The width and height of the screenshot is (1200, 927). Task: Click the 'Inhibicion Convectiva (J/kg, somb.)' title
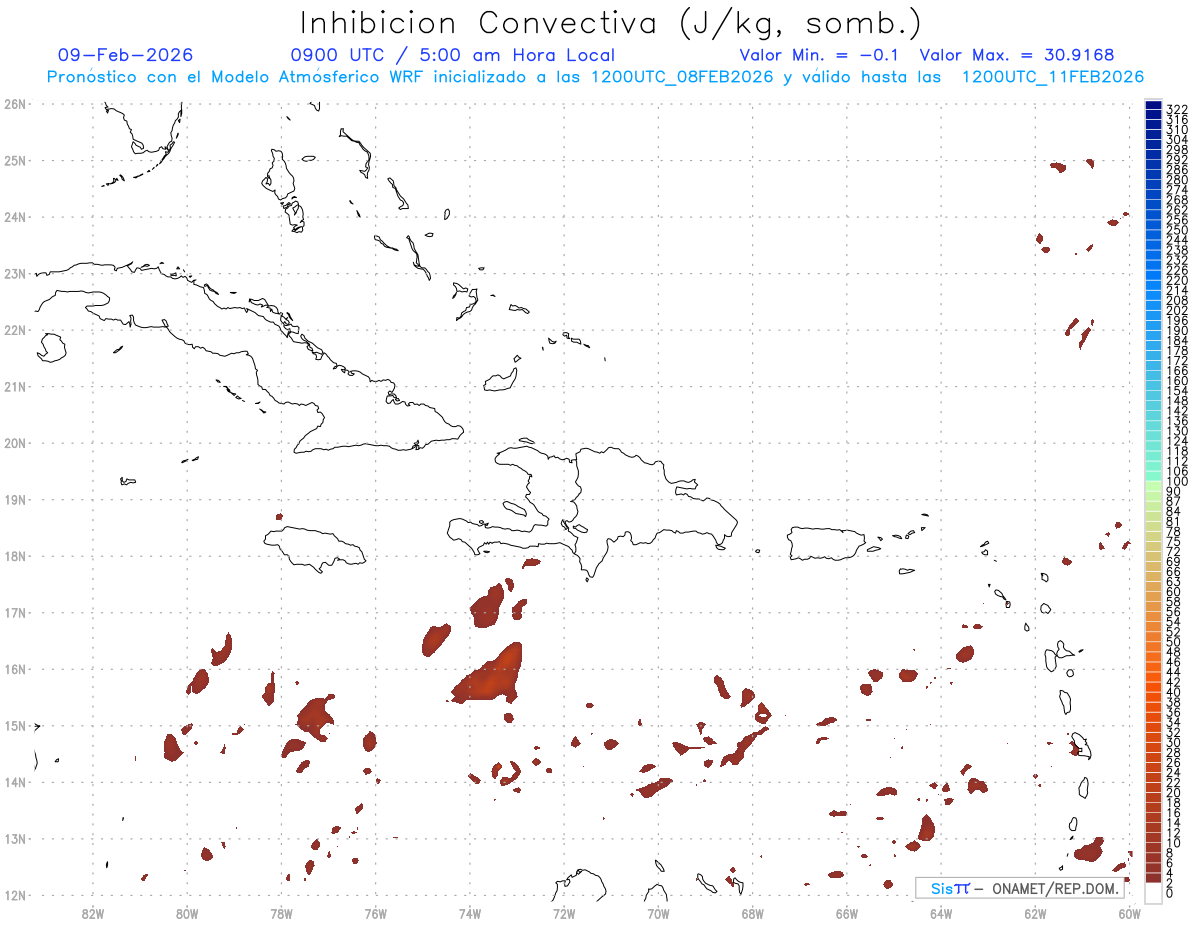pos(611,23)
